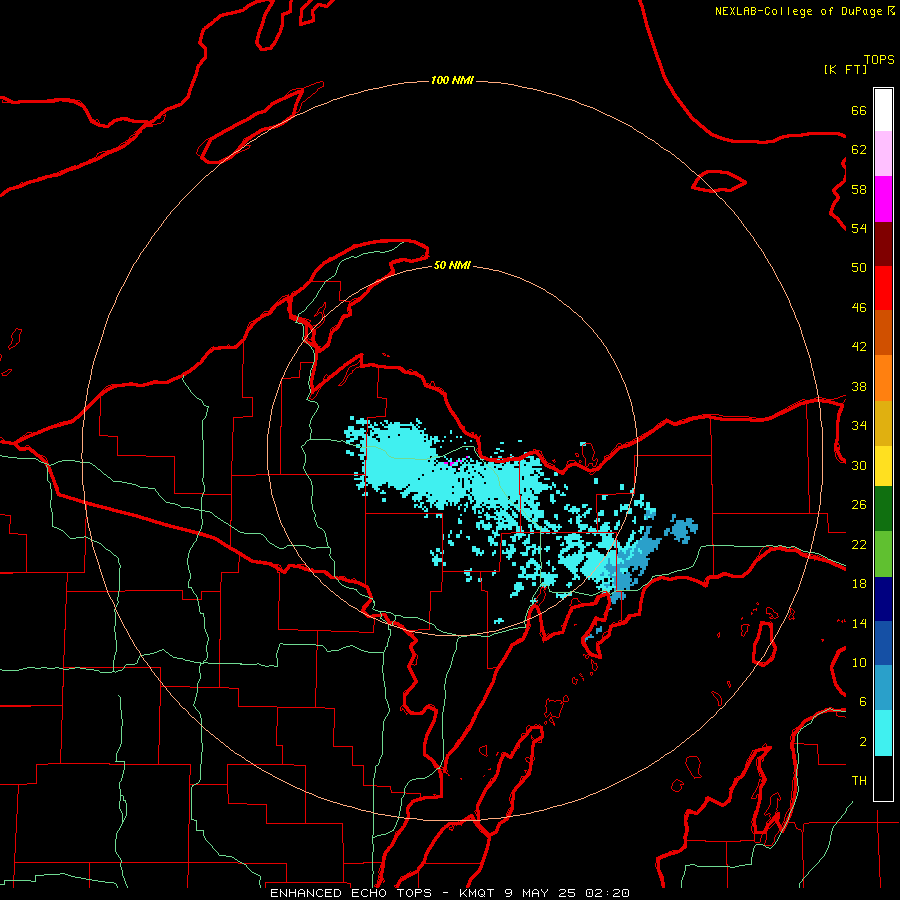Click the 66 legend value

[x=859, y=110]
